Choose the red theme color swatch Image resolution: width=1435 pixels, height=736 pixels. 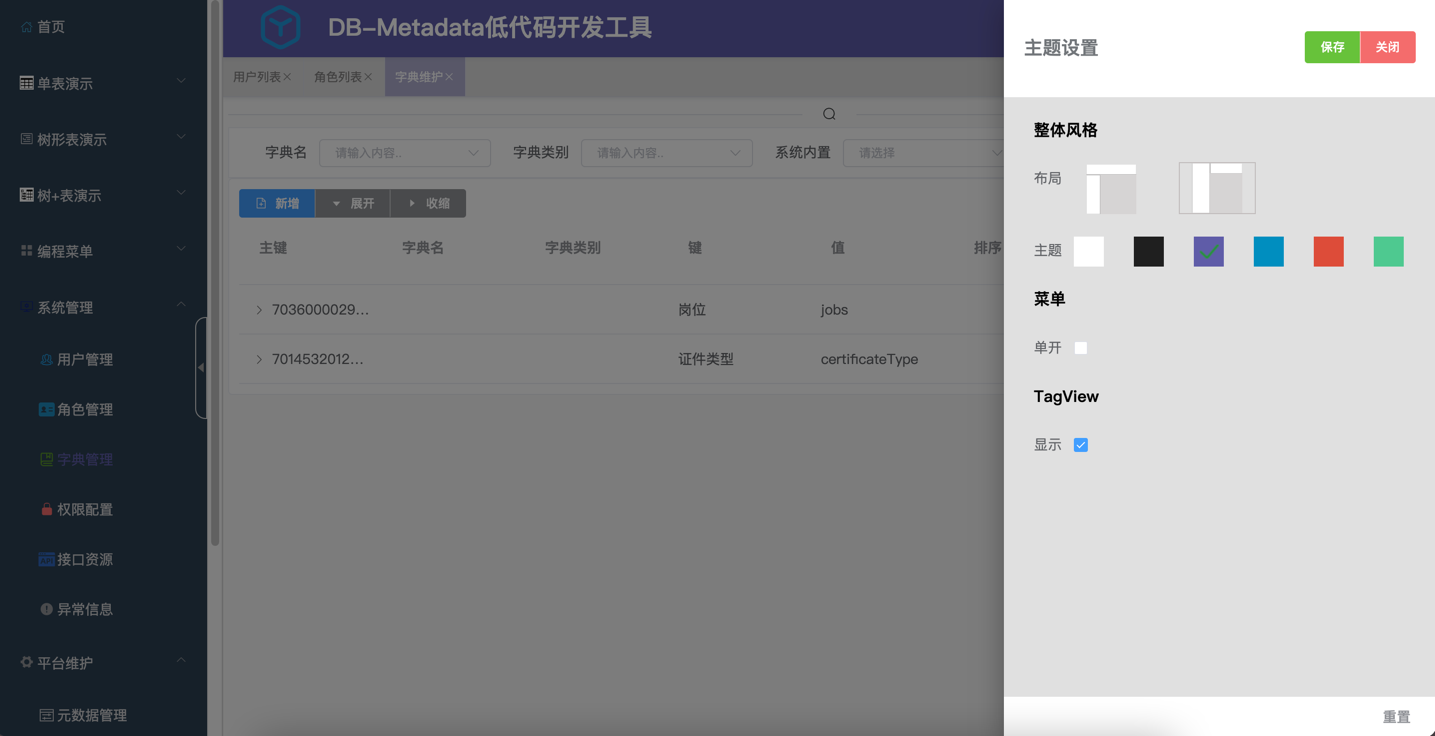click(1328, 252)
